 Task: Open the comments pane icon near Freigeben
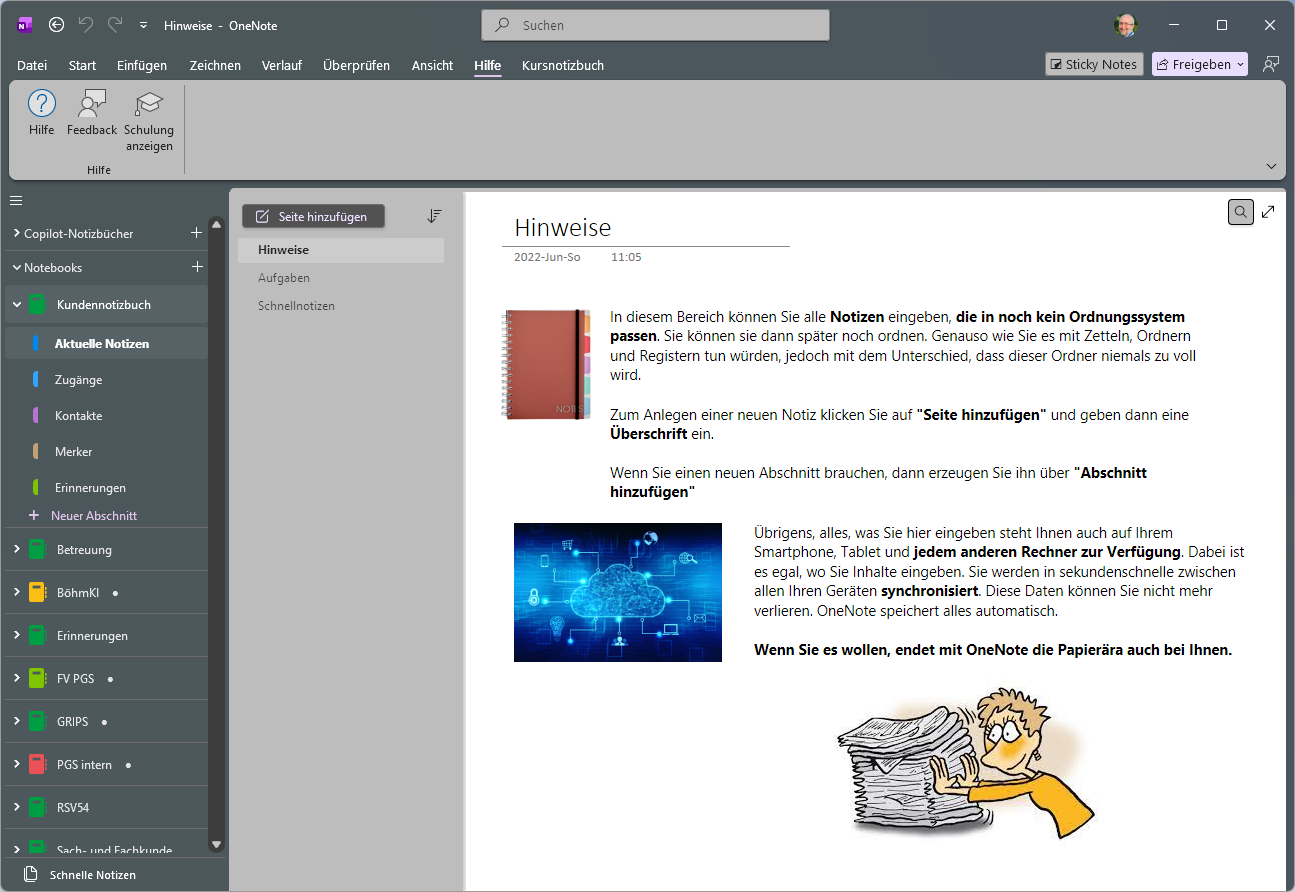pyautogui.click(x=1270, y=64)
